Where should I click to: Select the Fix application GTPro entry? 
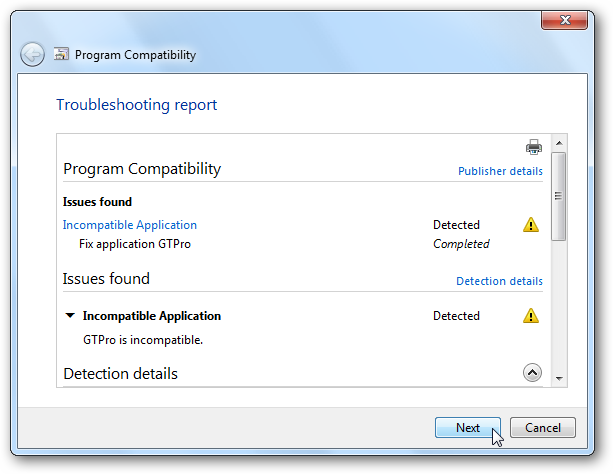pos(135,244)
